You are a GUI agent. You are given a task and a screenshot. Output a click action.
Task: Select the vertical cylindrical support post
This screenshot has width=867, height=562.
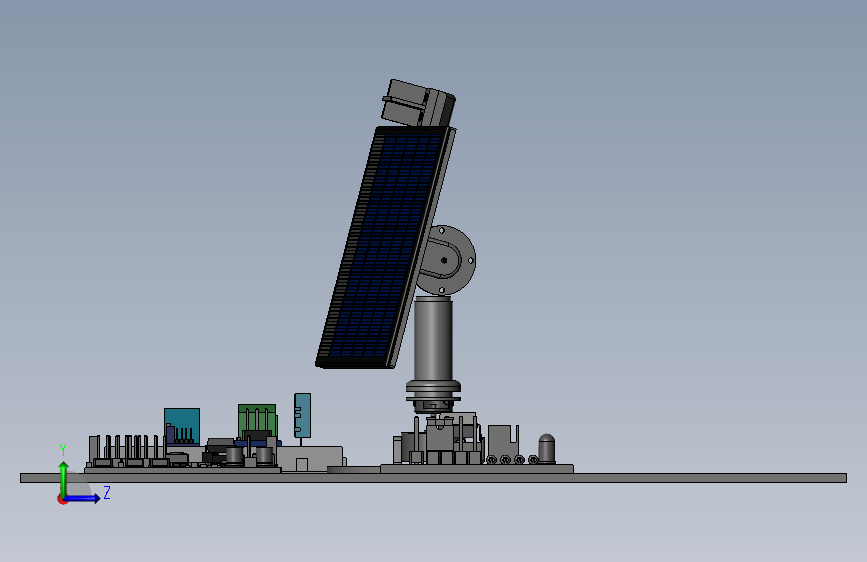[433, 339]
